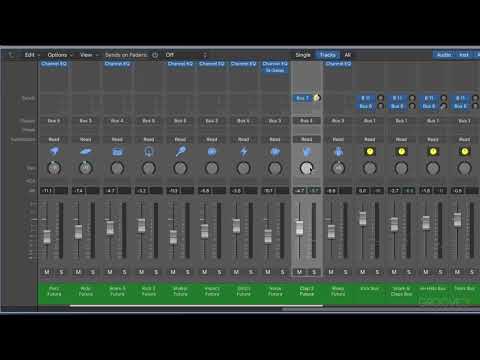Click the volume fader on Voice Future
Image resolution: width=480 pixels, height=360 pixels.
pyautogui.click(x=268, y=236)
